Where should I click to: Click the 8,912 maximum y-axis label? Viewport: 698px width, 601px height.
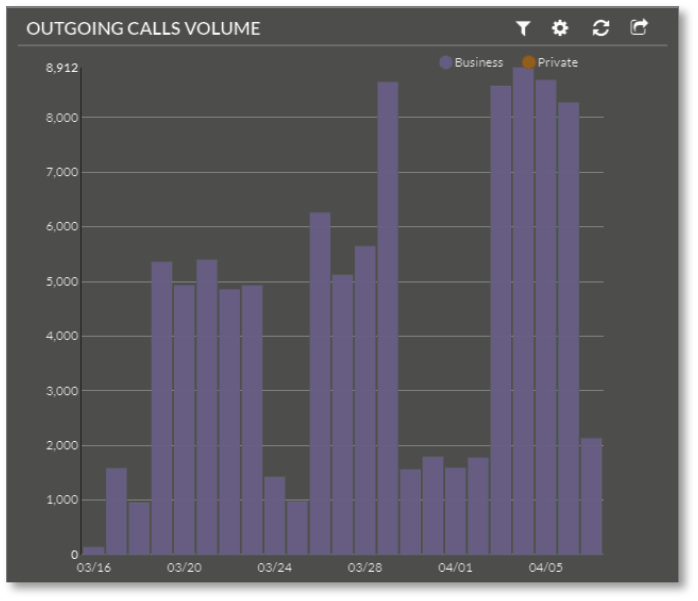[x=62, y=68]
